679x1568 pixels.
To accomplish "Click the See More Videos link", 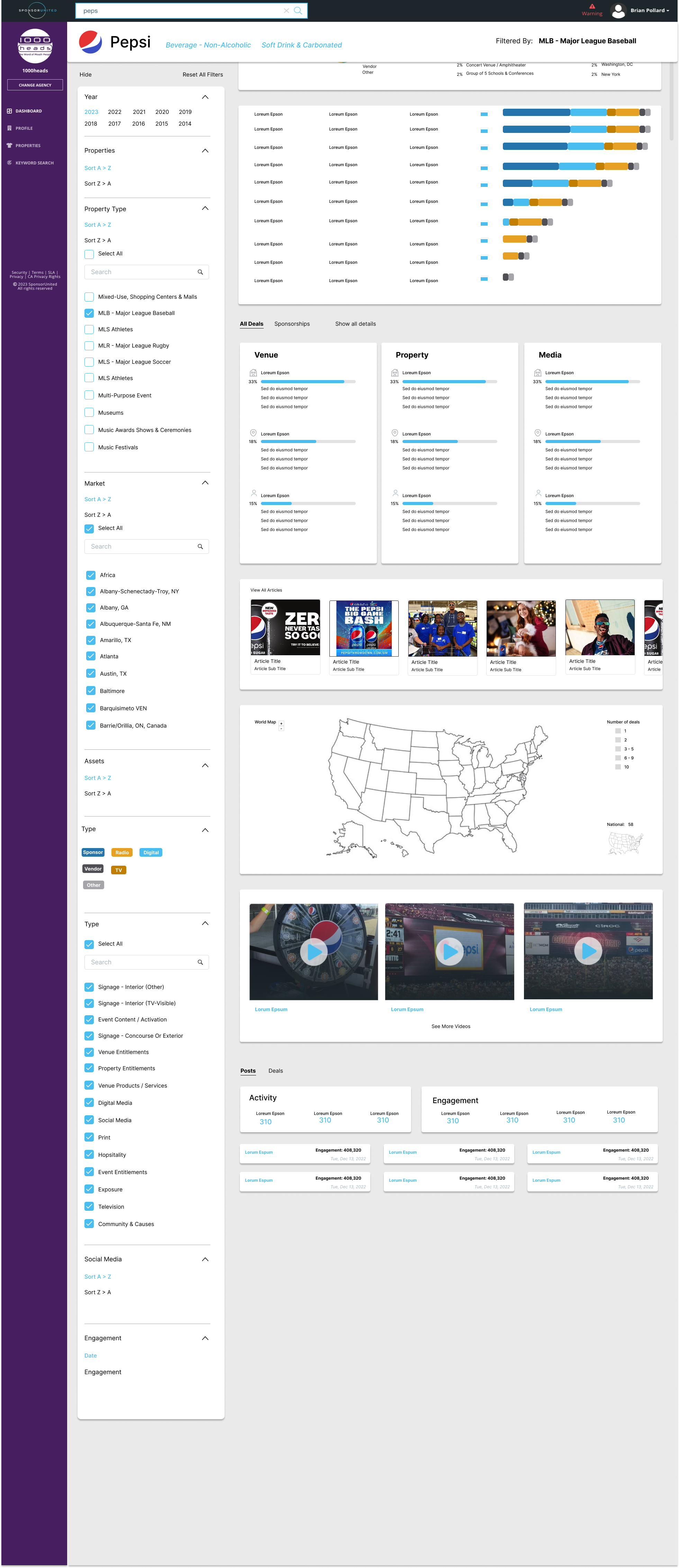I will tap(450, 1026).
